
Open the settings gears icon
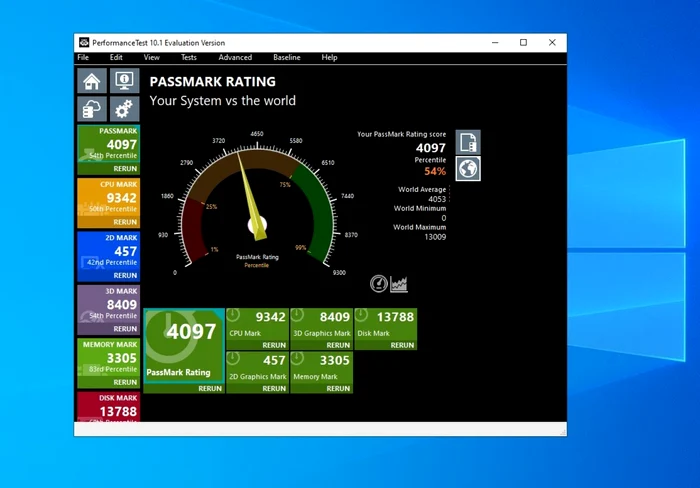(x=125, y=109)
